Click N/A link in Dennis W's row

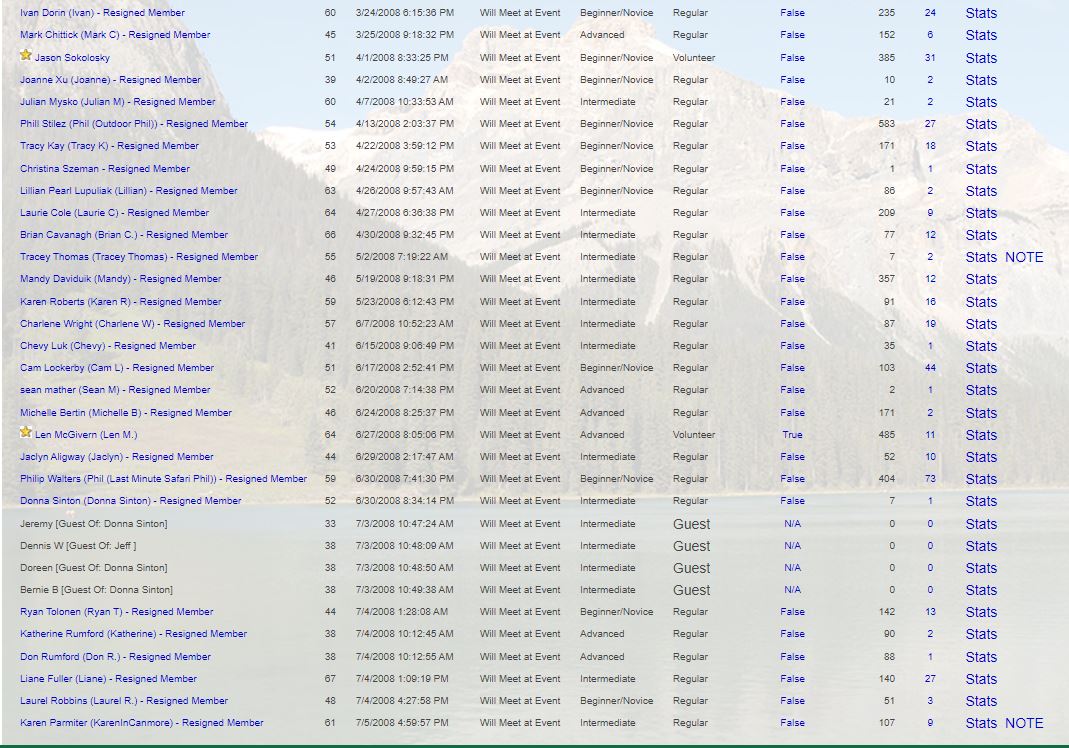click(792, 546)
